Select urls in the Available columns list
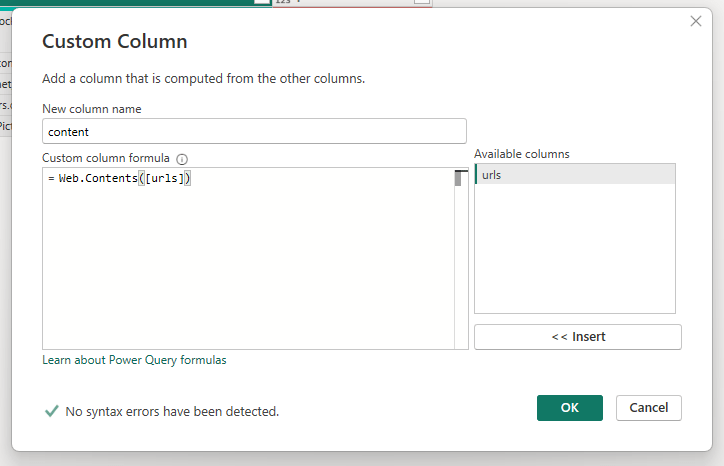 (575, 175)
